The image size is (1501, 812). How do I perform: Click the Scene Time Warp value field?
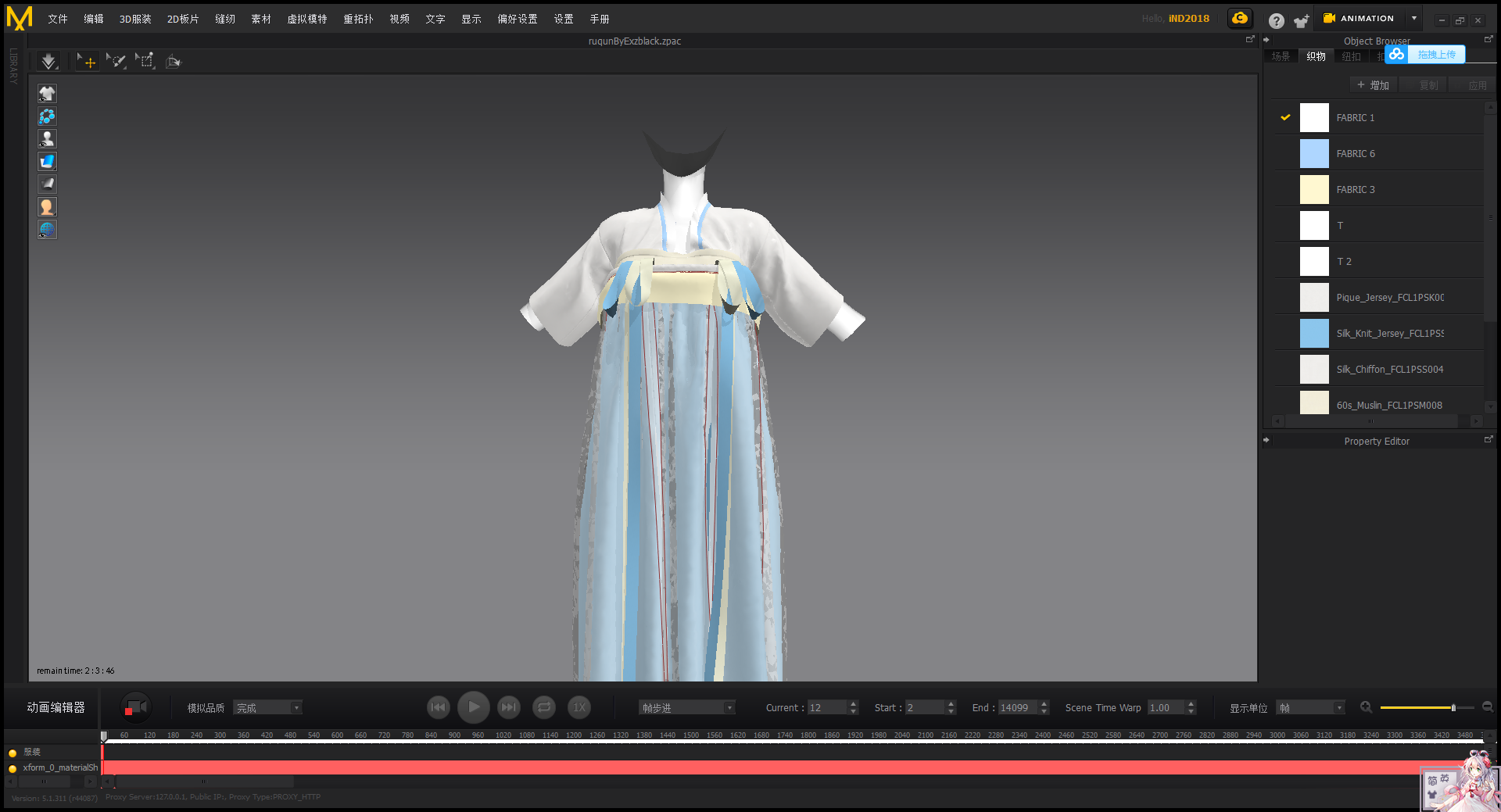(x=1166, y=708)
